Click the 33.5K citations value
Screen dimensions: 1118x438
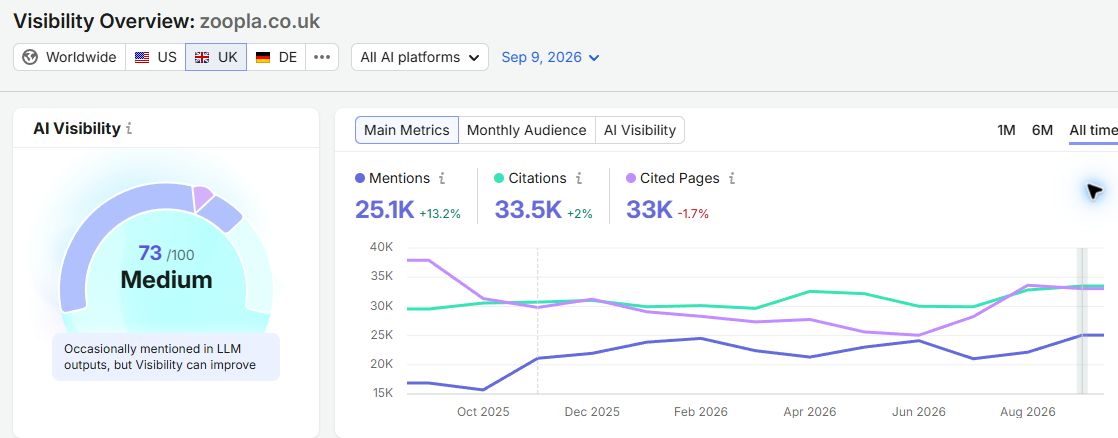pos(528,210)
